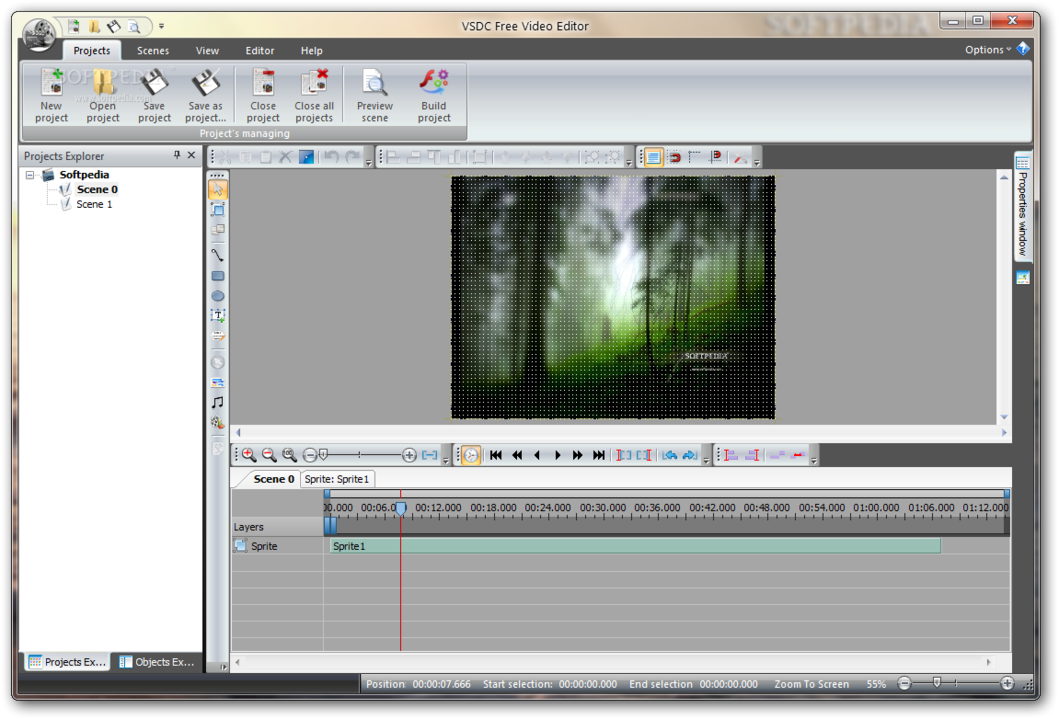This screenshot has width=1059, height=719.
Task: Jump to timeline end button
Action: click(598, 455)
